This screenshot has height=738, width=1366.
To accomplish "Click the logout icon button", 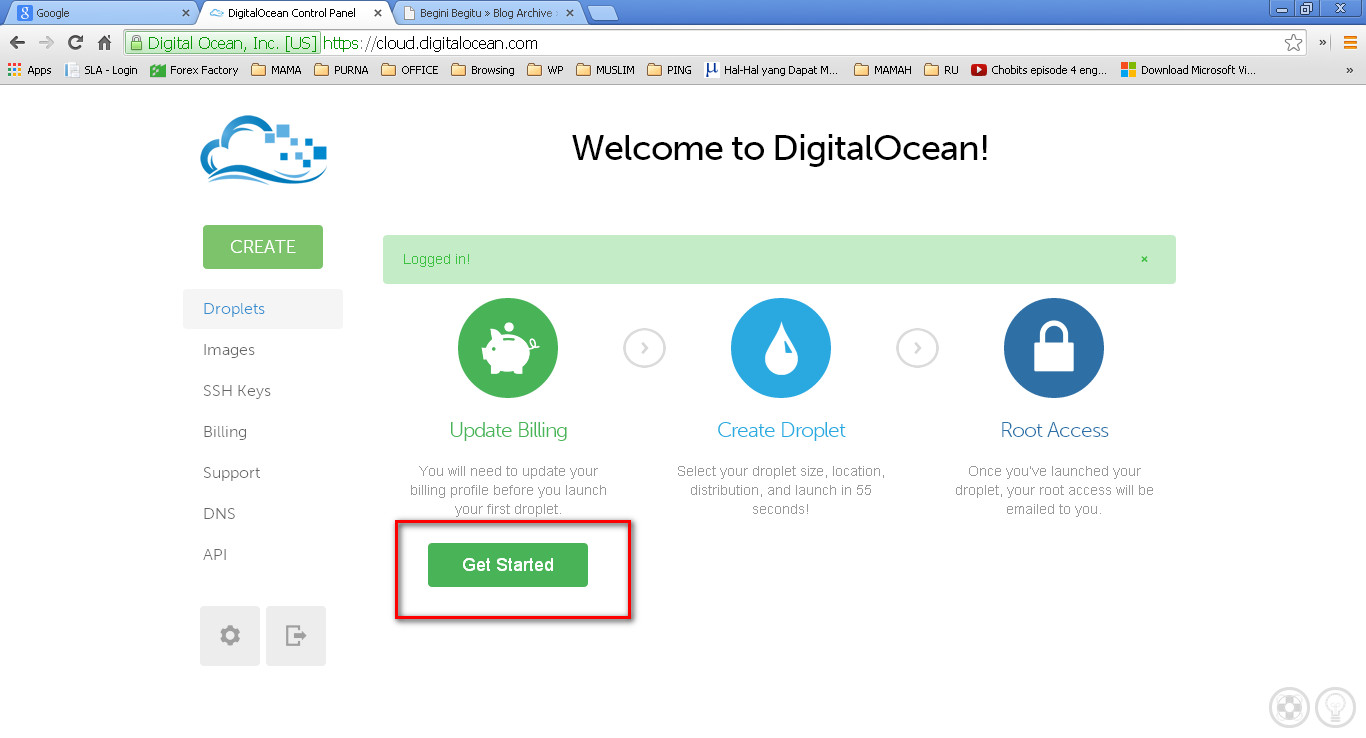I will click(296, 636).
